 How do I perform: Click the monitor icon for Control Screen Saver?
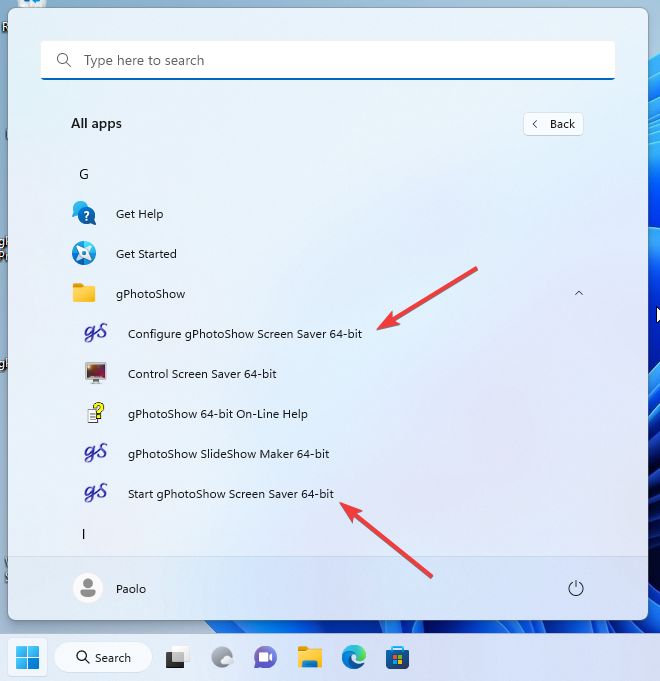tap(96, 373)
